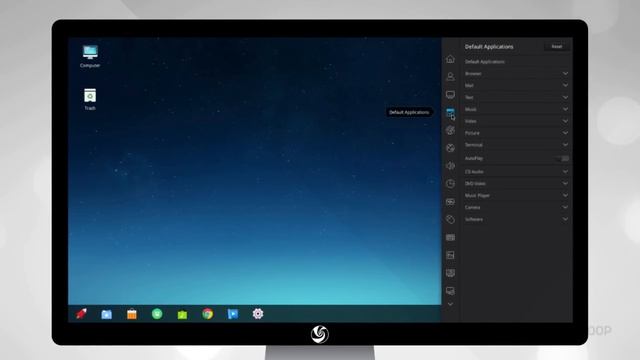This screenshot has width=640, height=360.
Task: Expand the Browser default application row
Action: coord(516,73)
